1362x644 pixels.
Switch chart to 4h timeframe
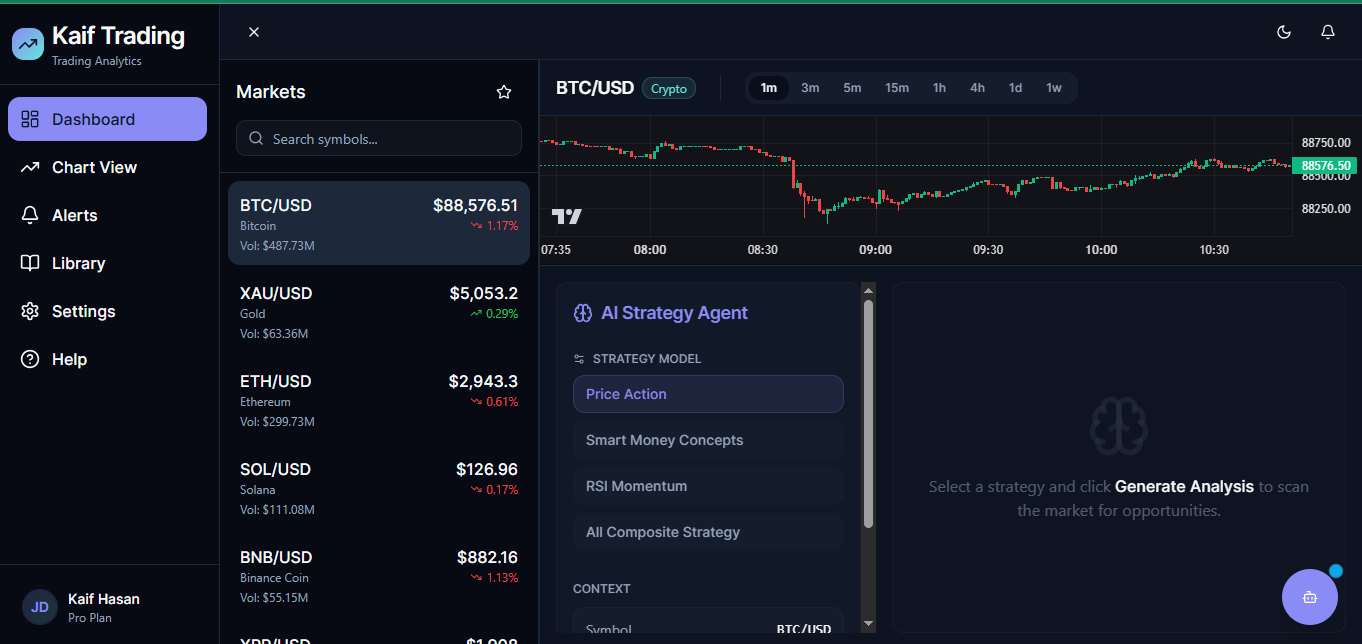pyautogui.click(x=977, y=88)
